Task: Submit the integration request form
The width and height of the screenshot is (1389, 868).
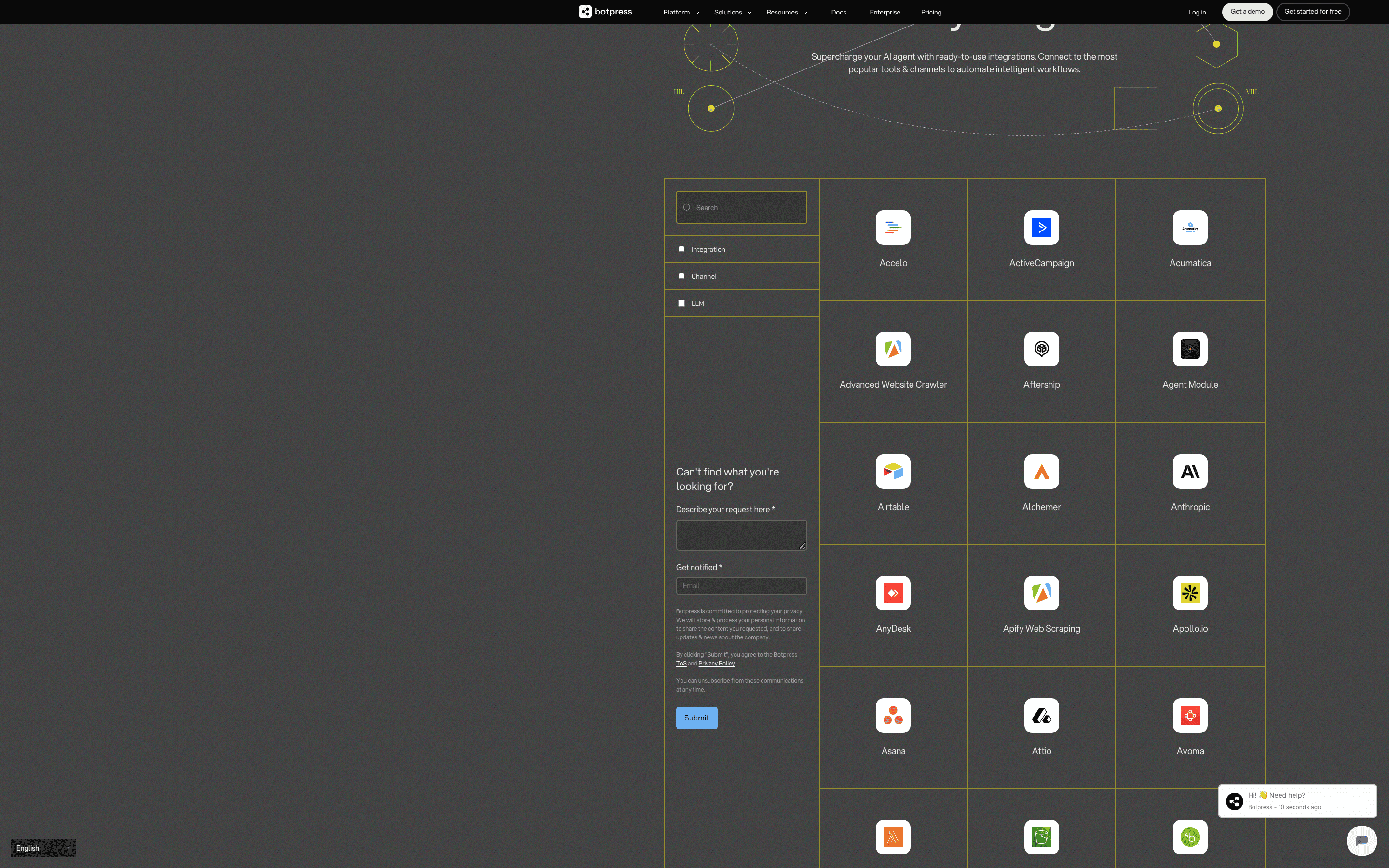Action: pos(696,718)
